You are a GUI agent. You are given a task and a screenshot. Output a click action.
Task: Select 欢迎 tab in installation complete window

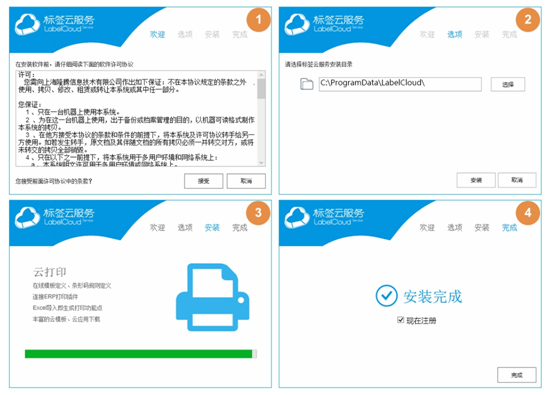pyautogui.click(x=427, y=228)
